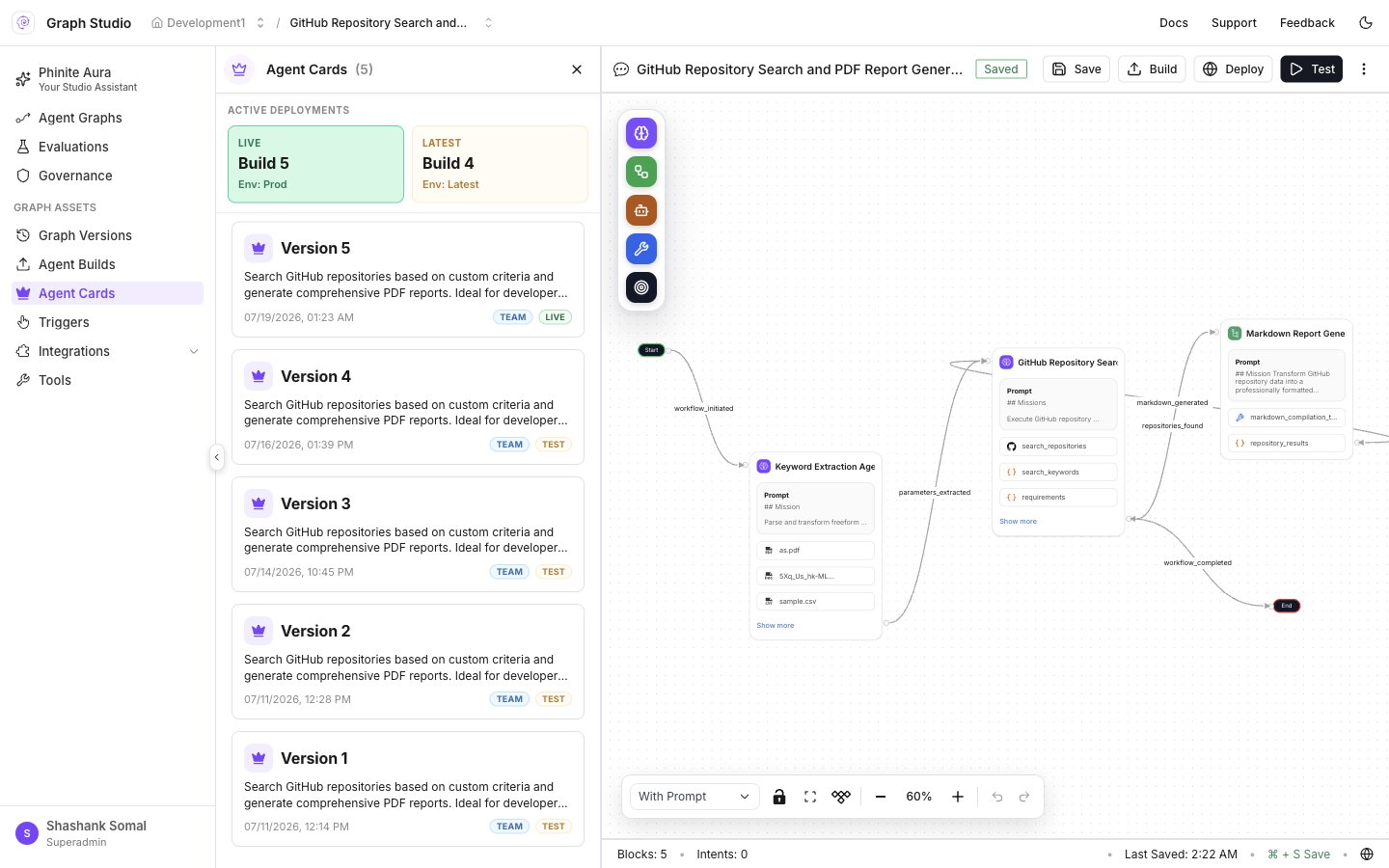Select the green workflow node tool
Viewport: 1389px width, 868px height.
(x=641, y=172)
